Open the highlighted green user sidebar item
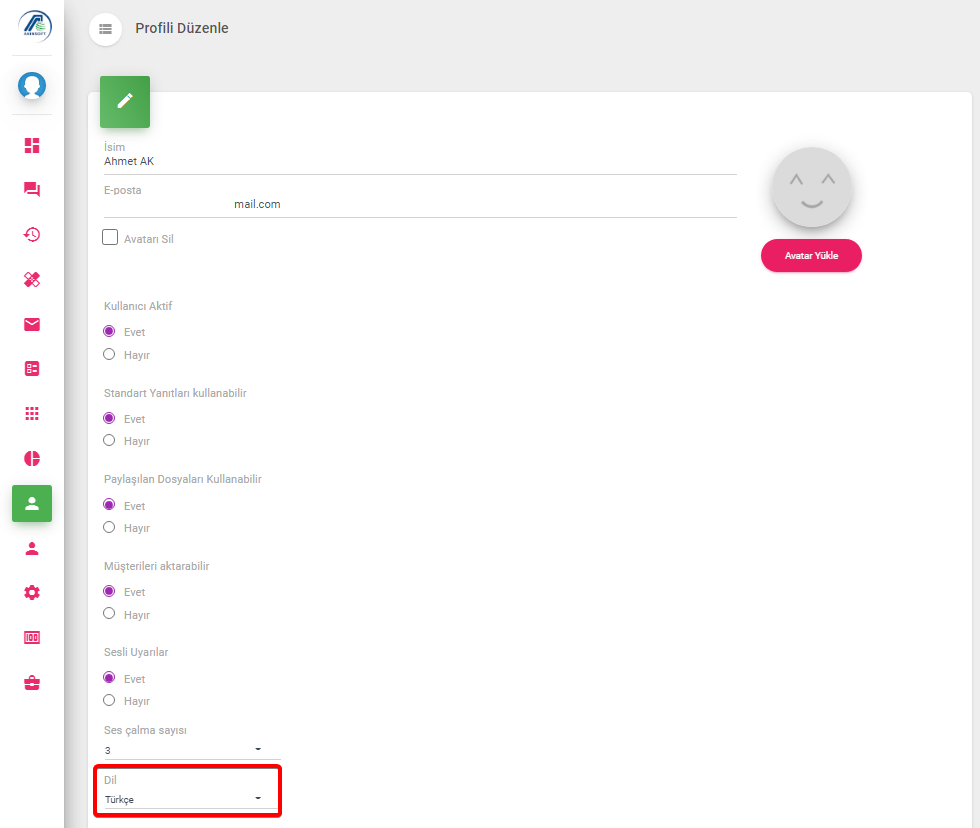The height and width of the screenshot is (828, 980). 32,504
